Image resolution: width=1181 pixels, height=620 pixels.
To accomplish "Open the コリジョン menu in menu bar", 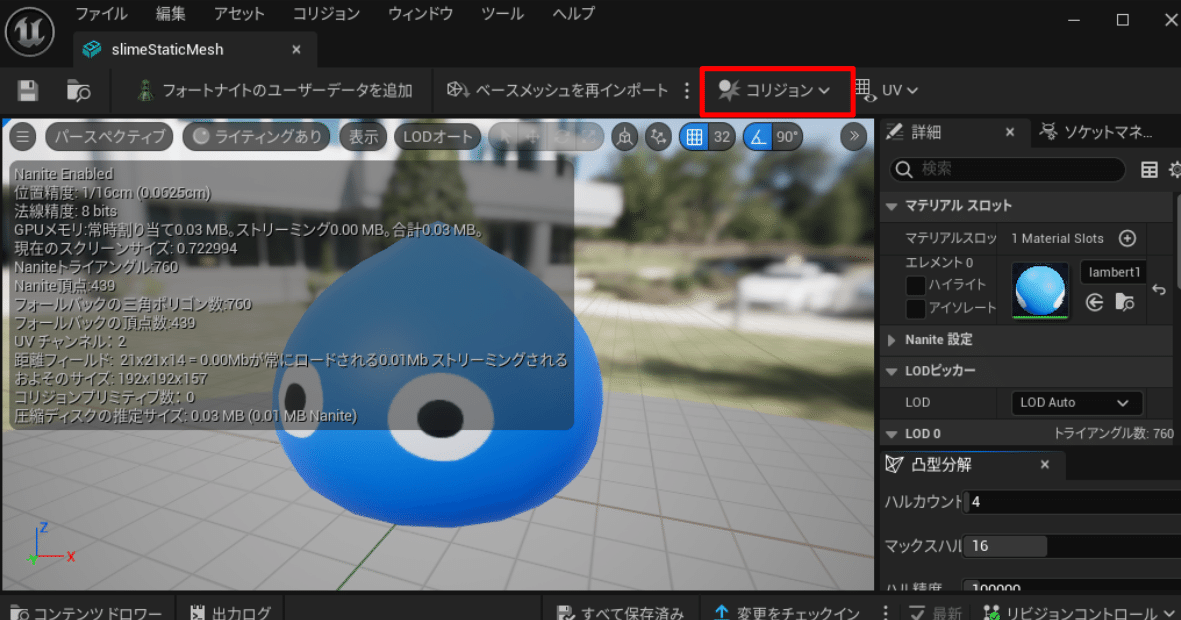I will [x=326, y=14].
